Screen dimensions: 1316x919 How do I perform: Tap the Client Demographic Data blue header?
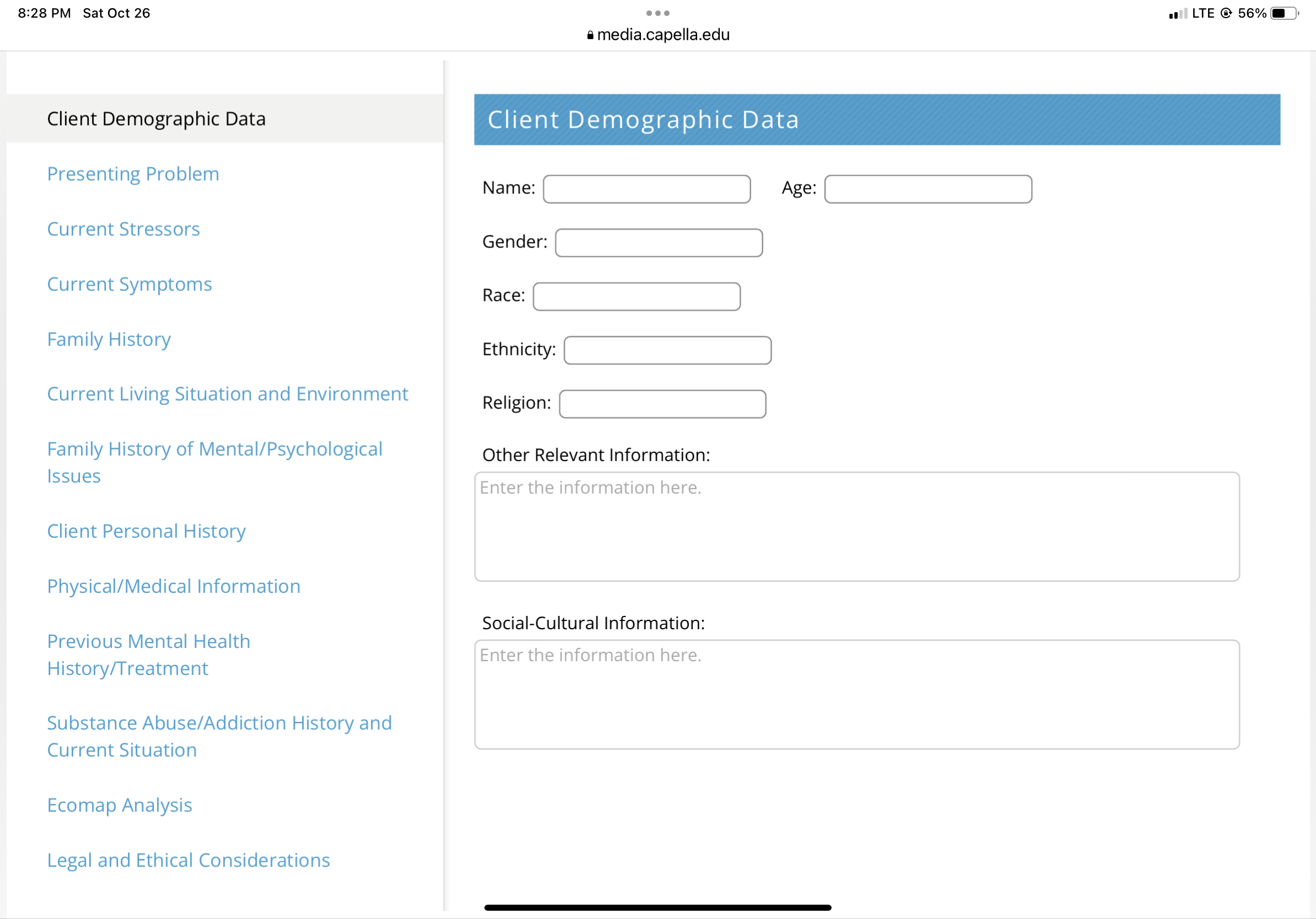[x=877, y=120]
